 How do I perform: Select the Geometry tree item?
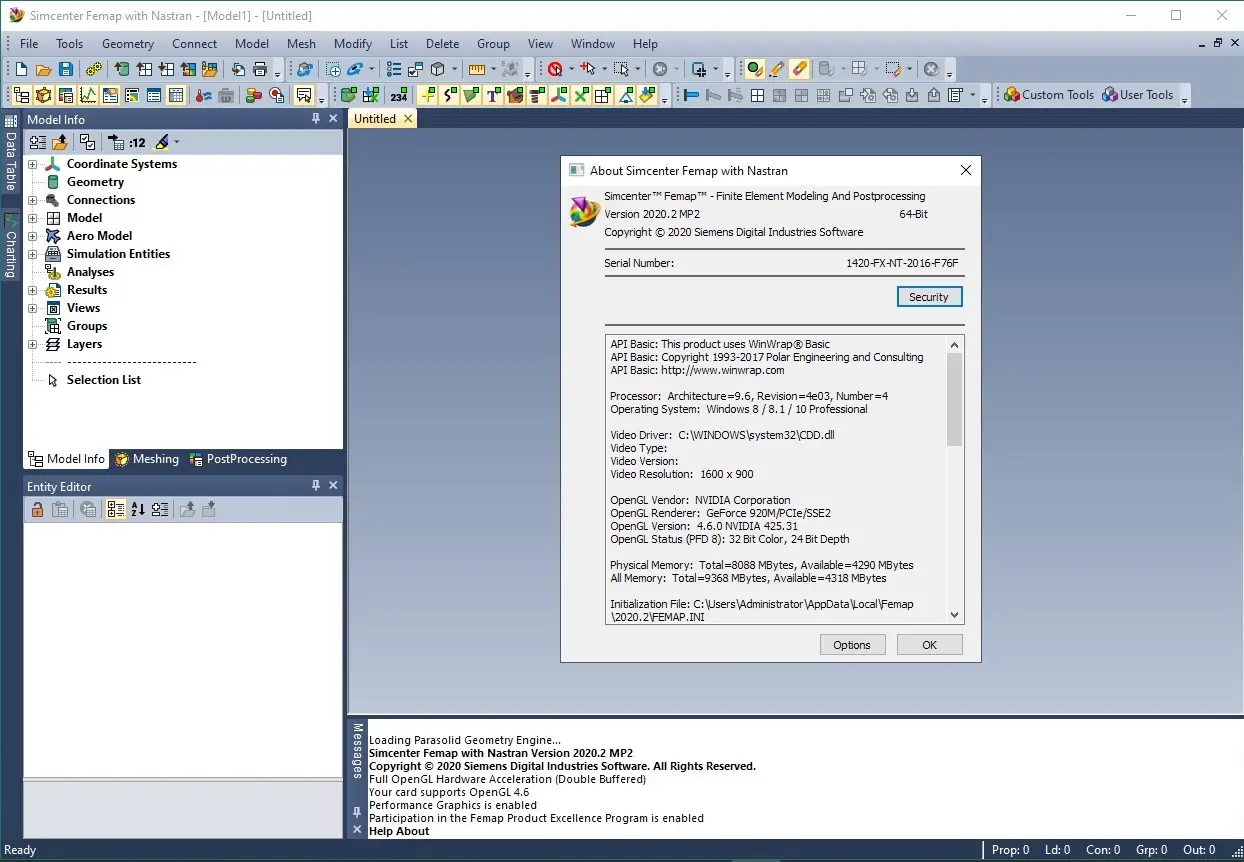(95, 182)
